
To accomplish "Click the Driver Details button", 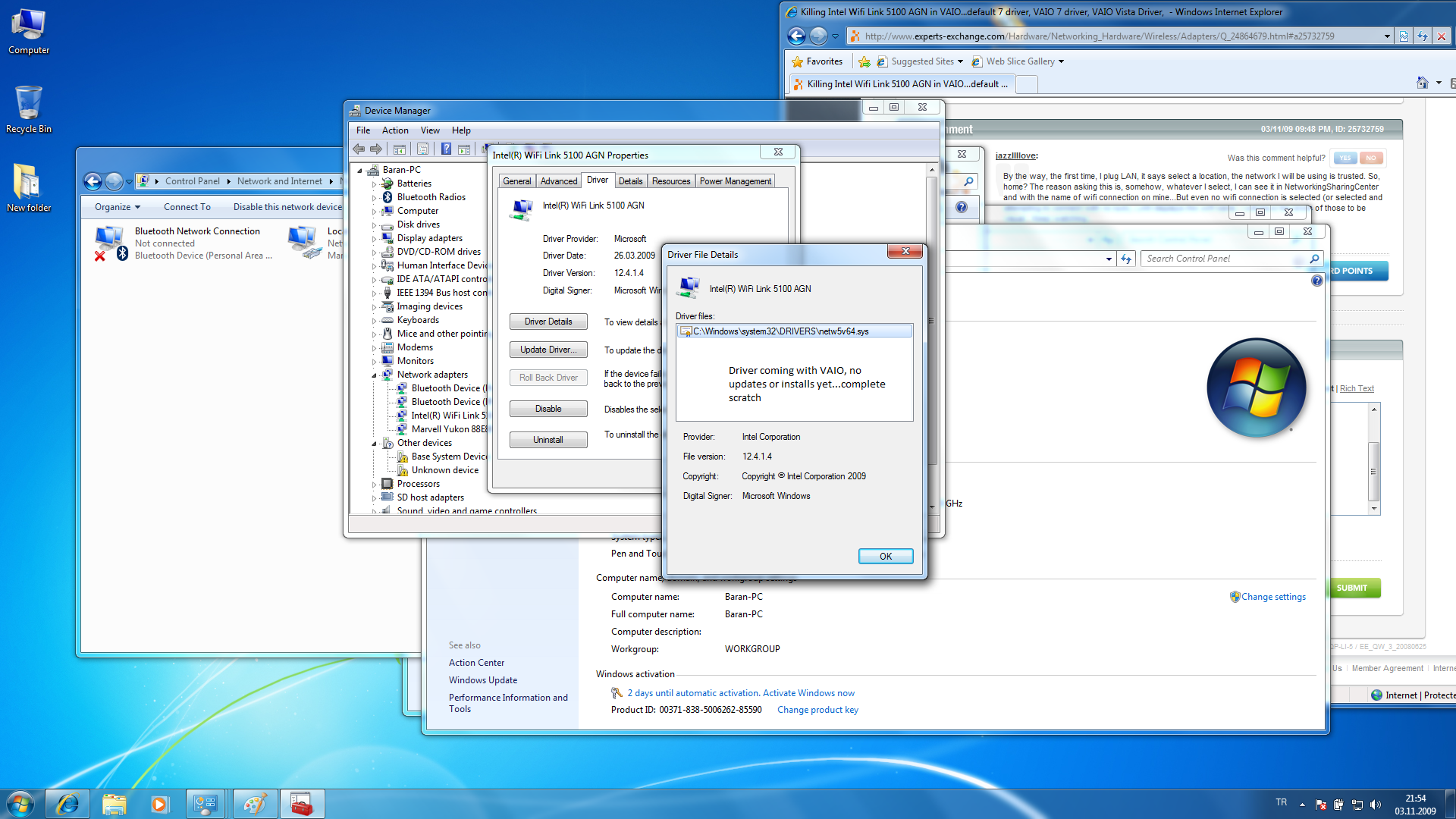I will [548, 322].
